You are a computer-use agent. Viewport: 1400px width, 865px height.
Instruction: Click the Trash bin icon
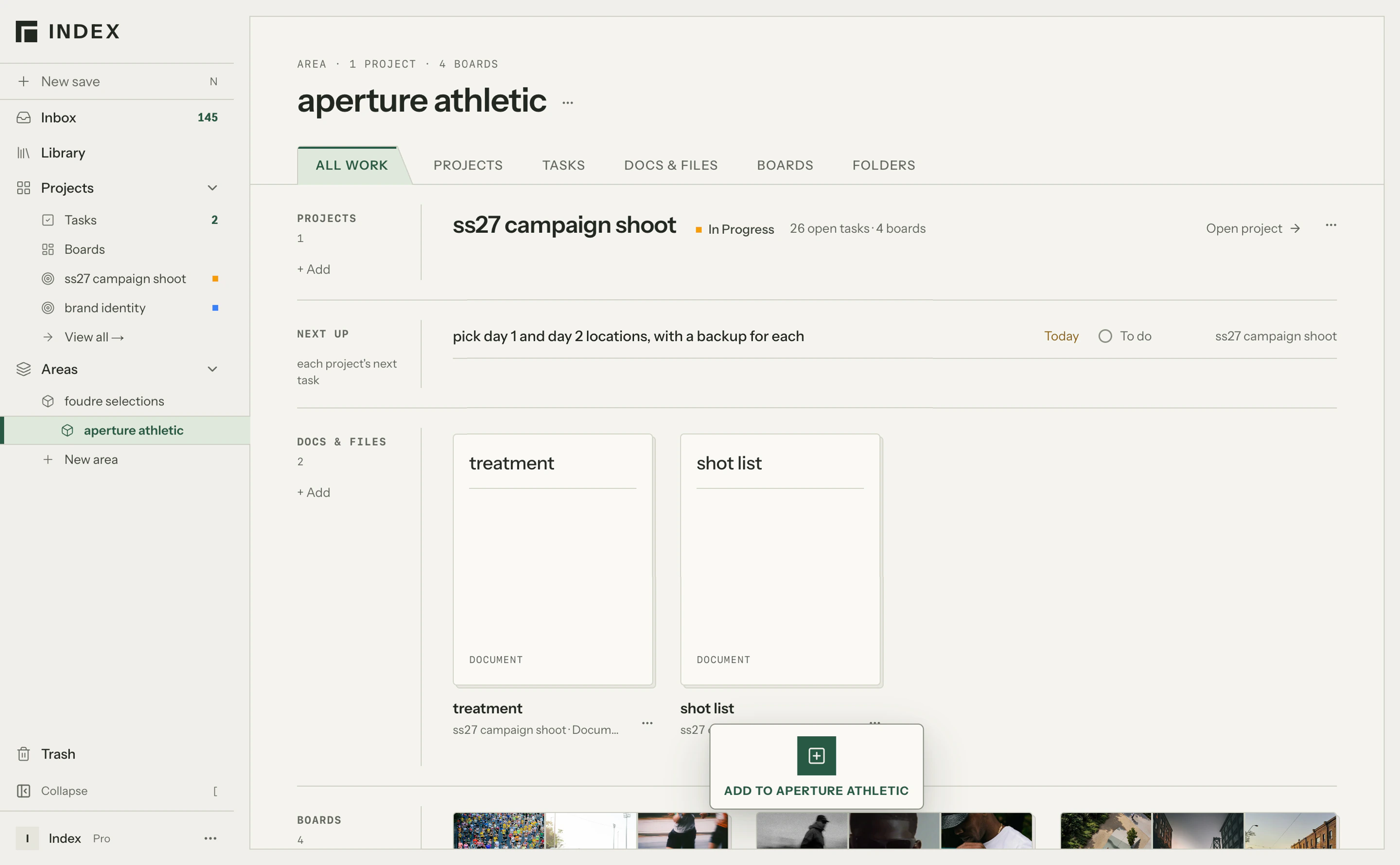pos(23,754)
